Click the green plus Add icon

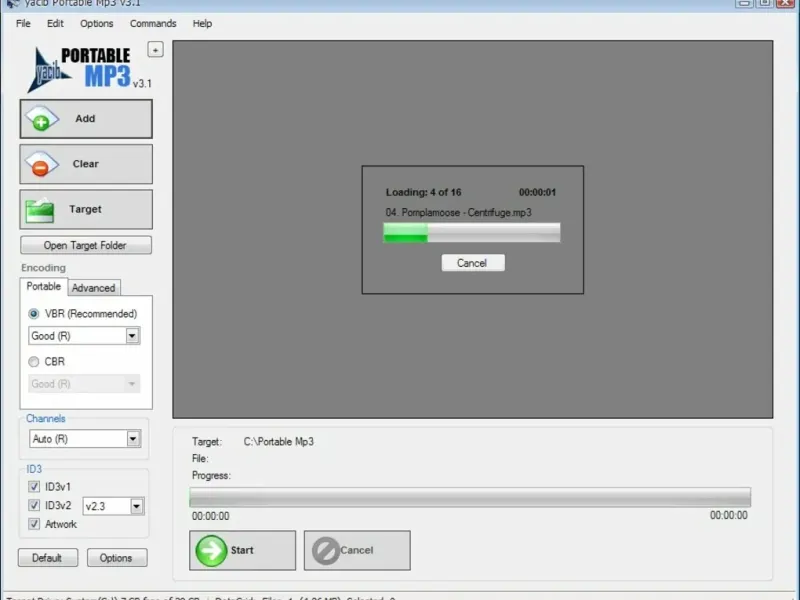coord(42,119)
